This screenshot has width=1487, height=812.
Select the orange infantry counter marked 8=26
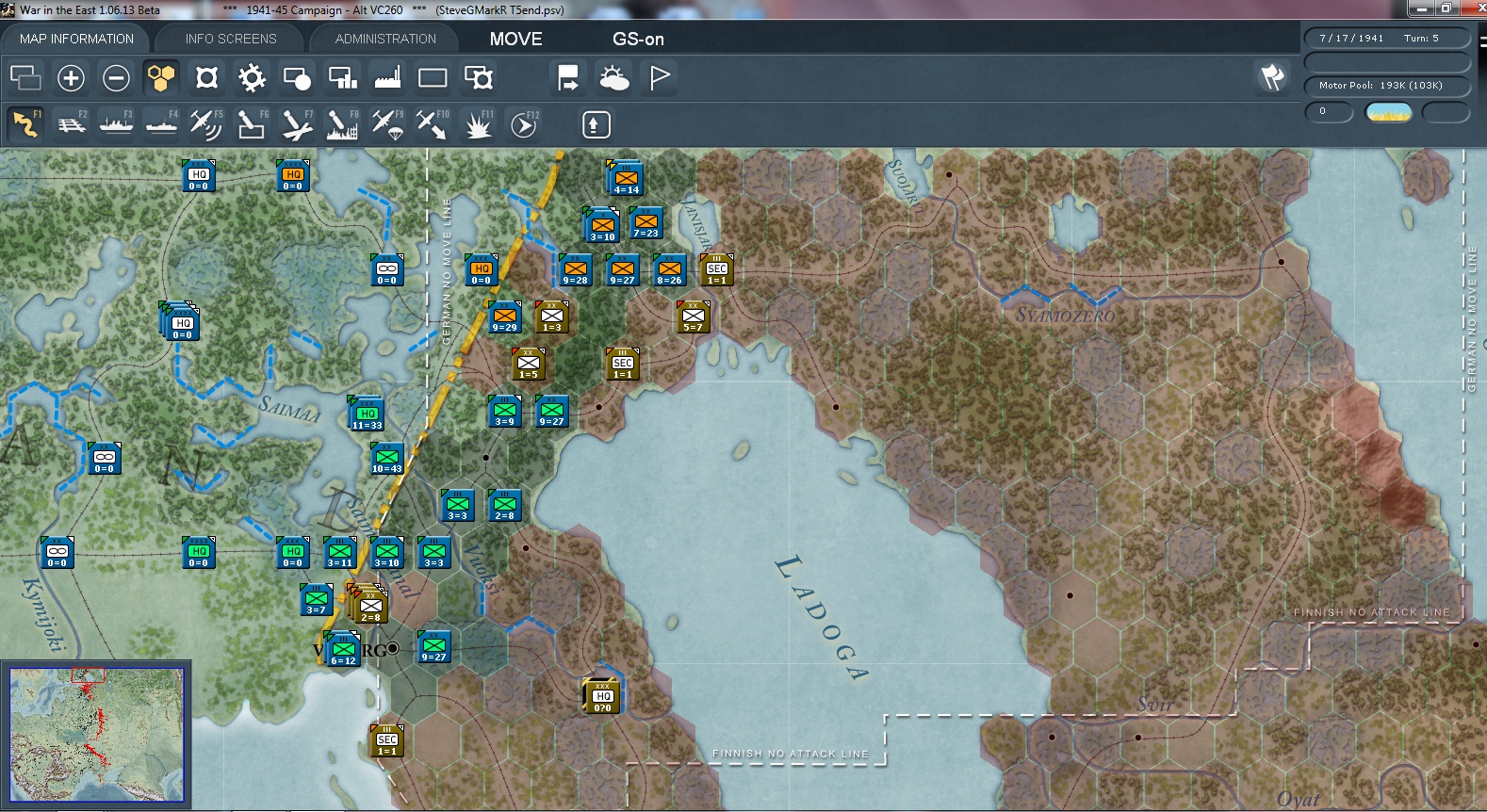669,269
